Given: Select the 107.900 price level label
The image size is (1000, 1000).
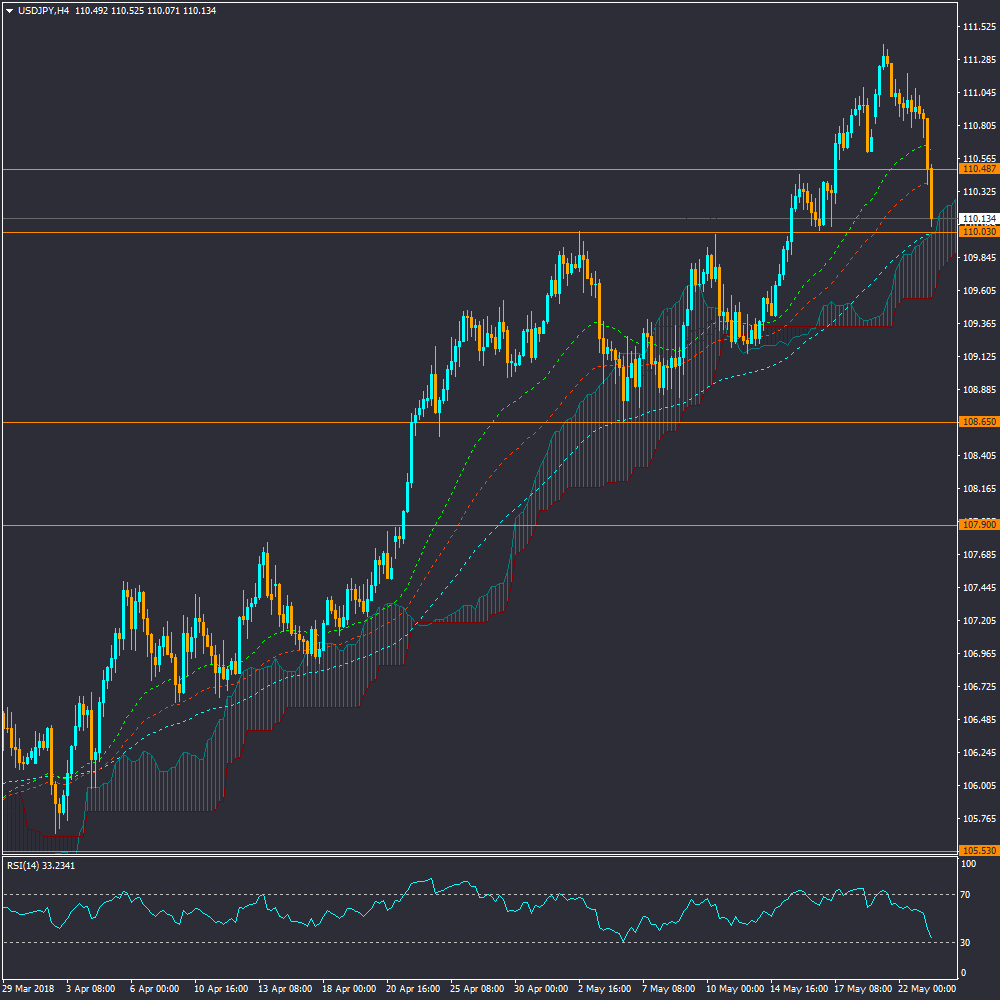Looking at the screenshot, I should click(978, 525).
